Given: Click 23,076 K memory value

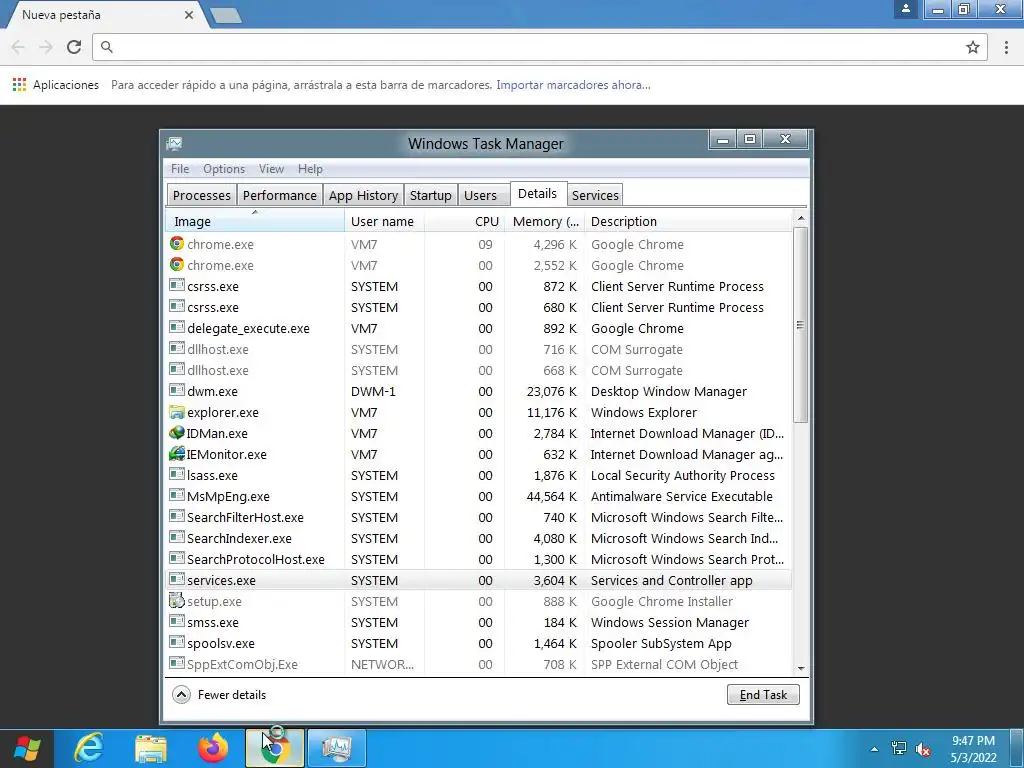Looking at the screenshot, I should (552, 391).
